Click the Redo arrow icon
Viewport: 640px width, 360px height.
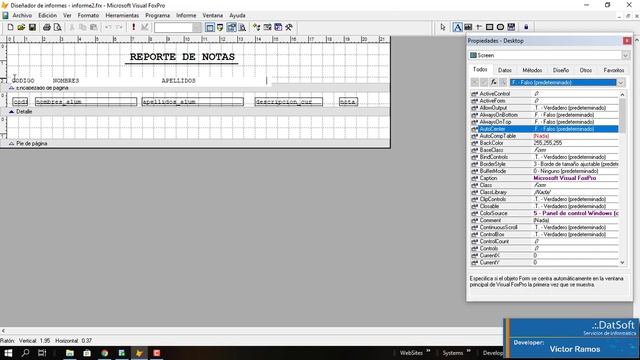tap(119, 27)
